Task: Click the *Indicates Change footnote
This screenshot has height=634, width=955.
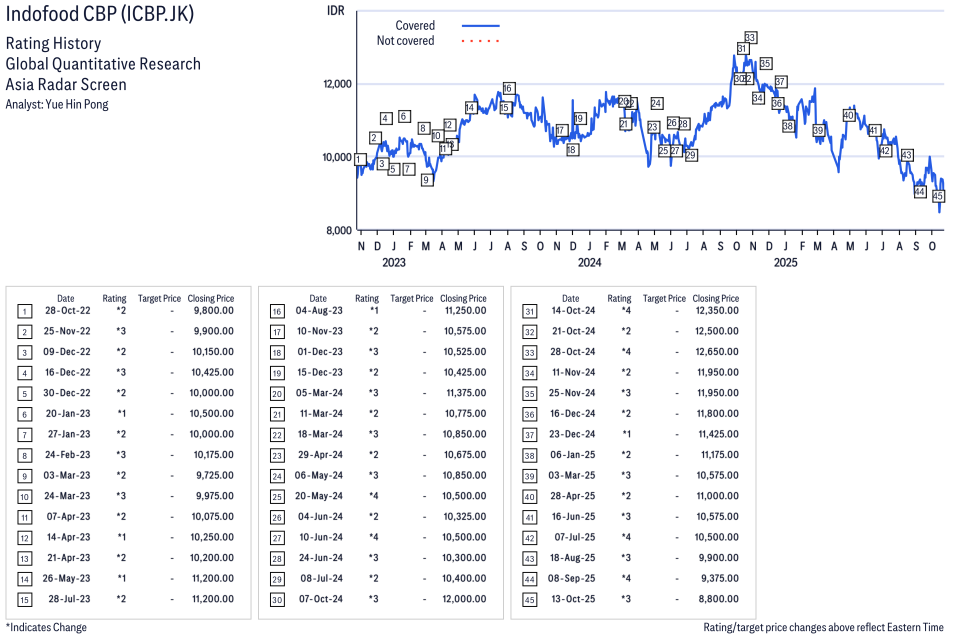Action: click(x=46, y=627)
